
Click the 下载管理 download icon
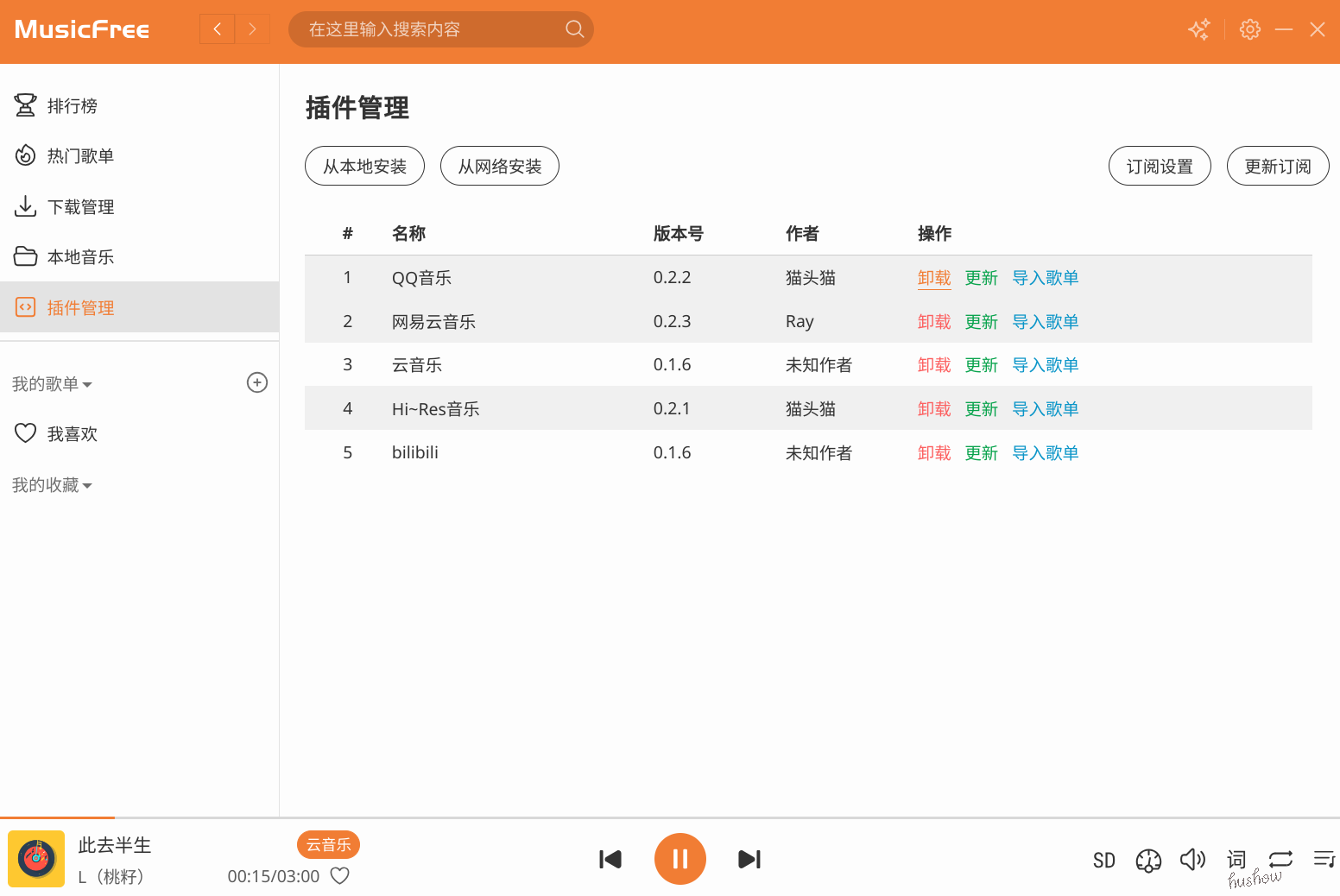(x=25, y=206)
